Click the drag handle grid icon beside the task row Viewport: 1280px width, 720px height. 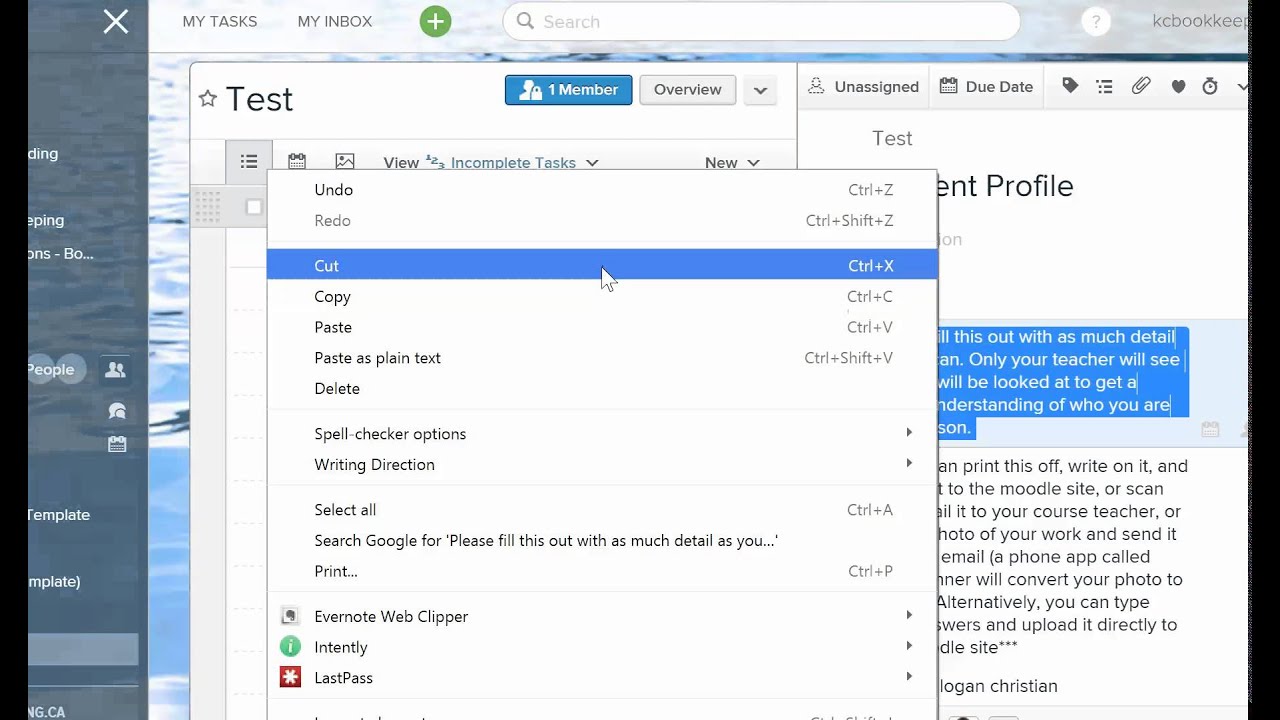click(x=207, y=207)
